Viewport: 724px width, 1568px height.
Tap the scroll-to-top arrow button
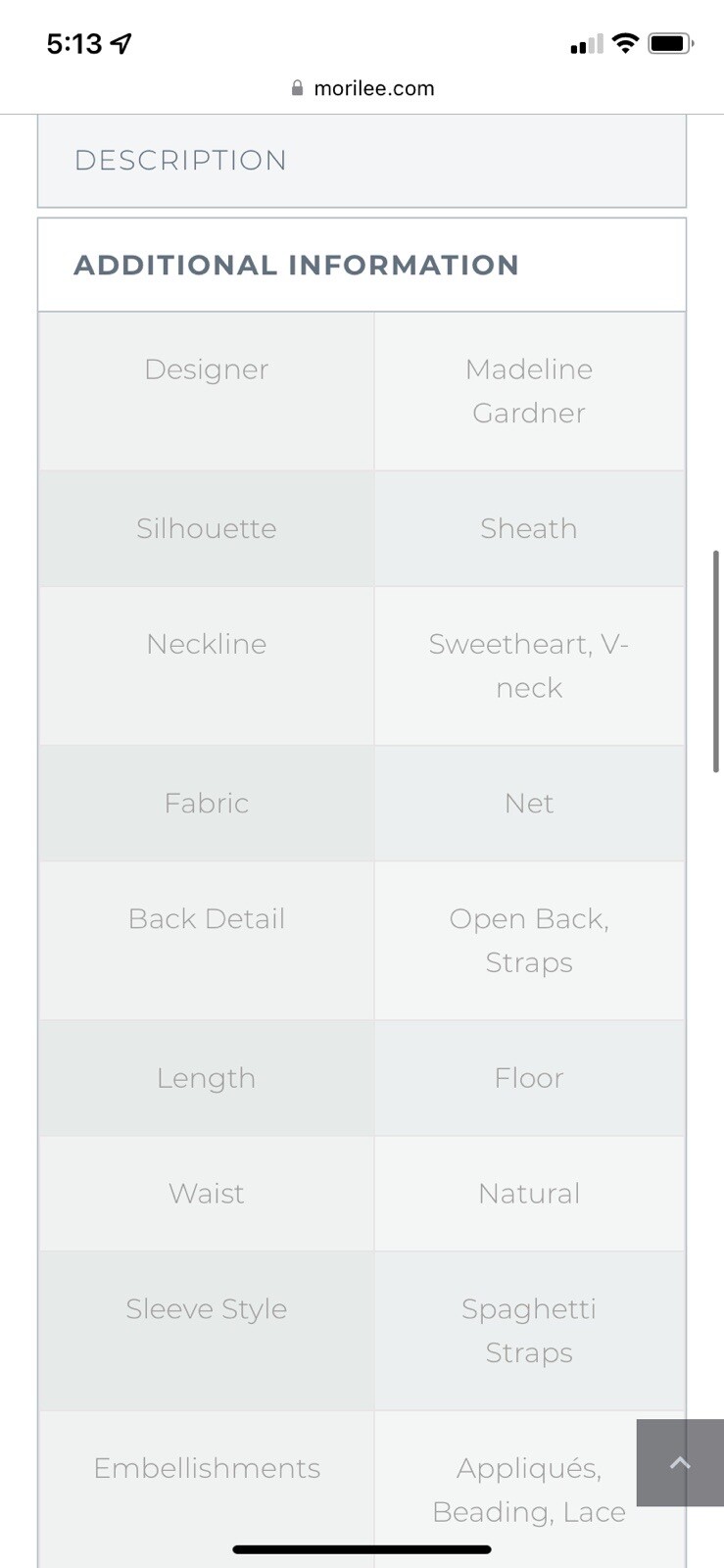680,1462
